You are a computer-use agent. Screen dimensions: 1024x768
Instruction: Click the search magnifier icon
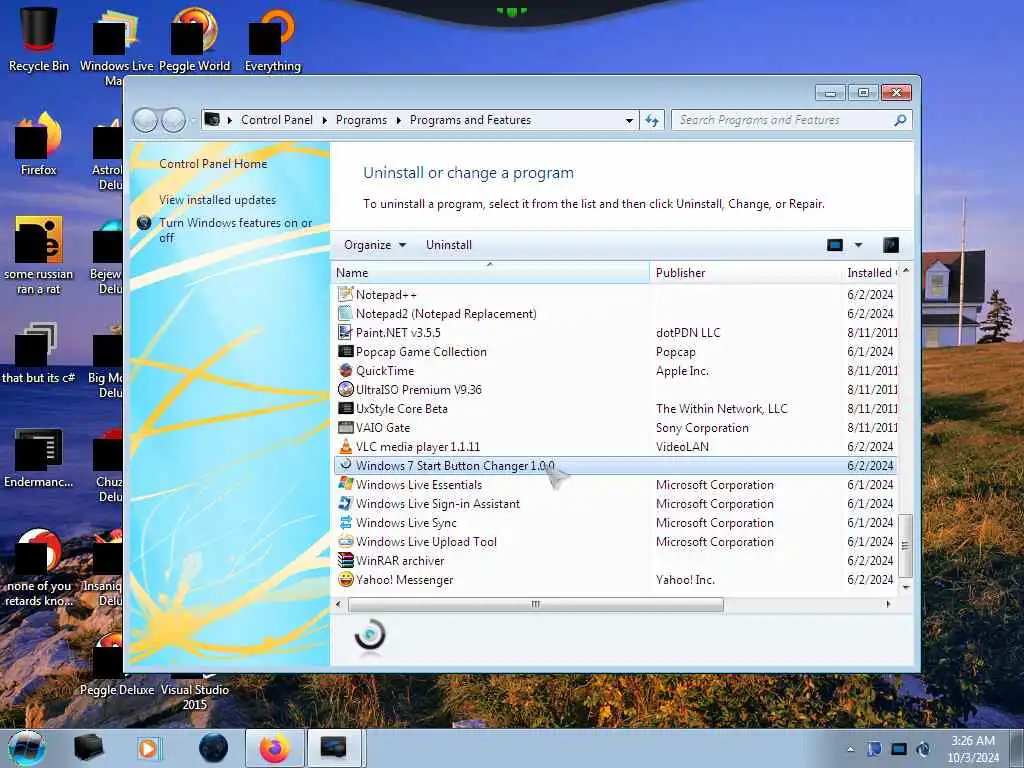tap(900, 120)
